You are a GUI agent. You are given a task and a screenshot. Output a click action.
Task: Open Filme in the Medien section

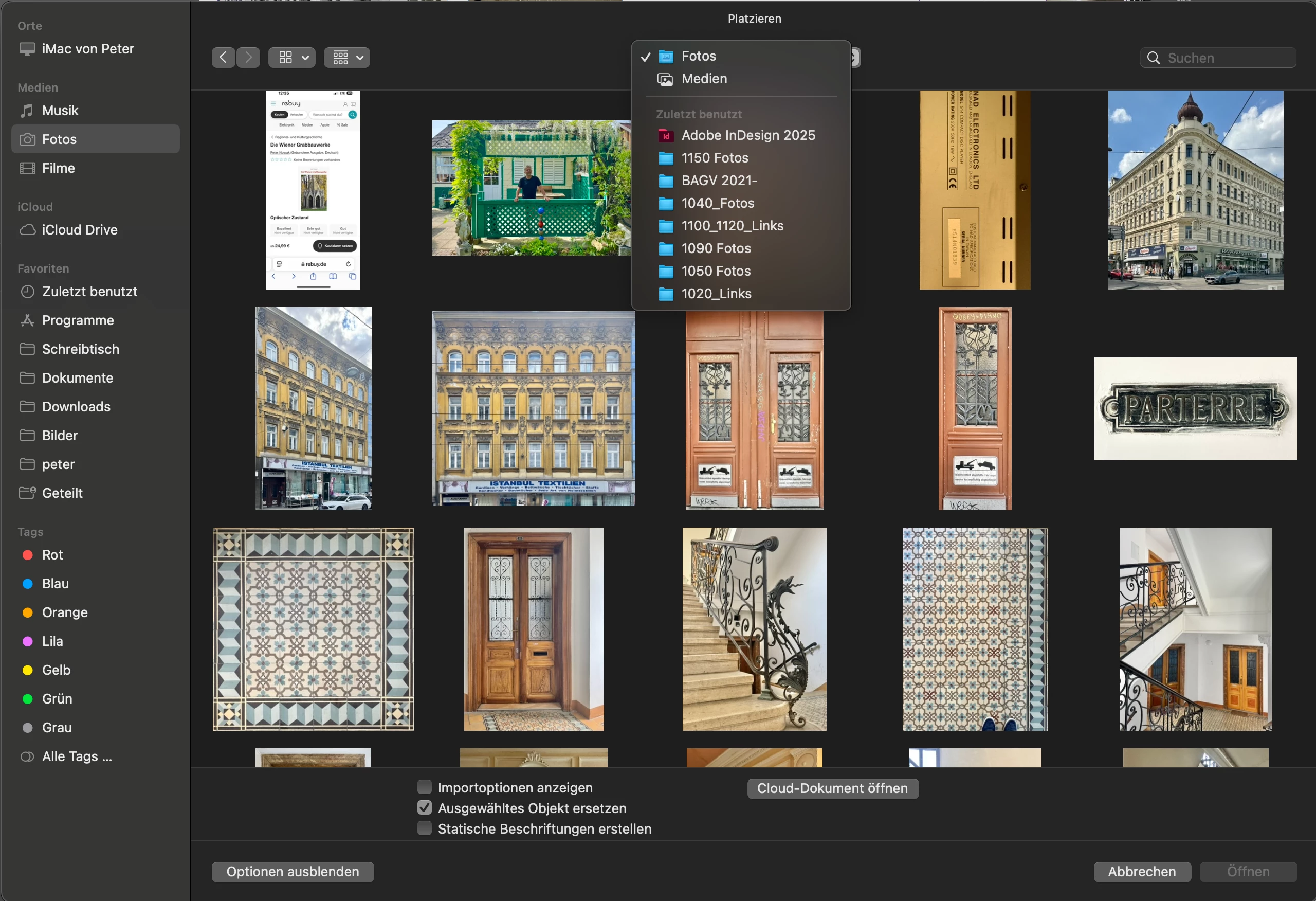pos(58,168)
